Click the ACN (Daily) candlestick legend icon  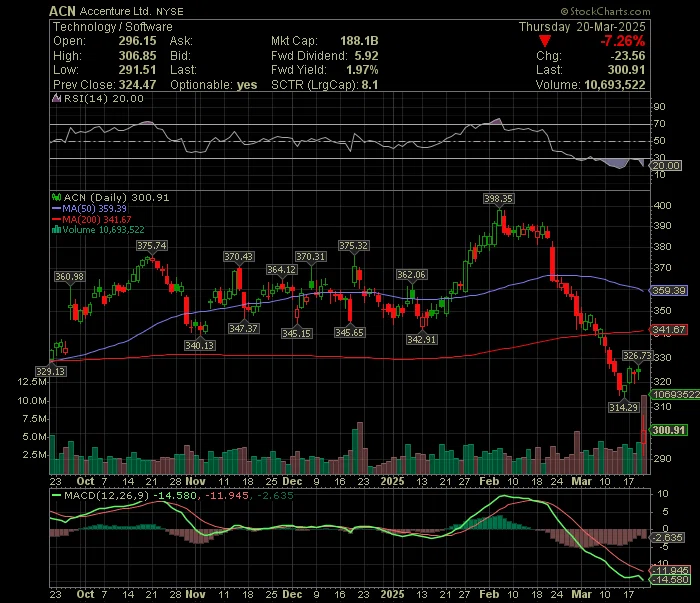[56, 197]
